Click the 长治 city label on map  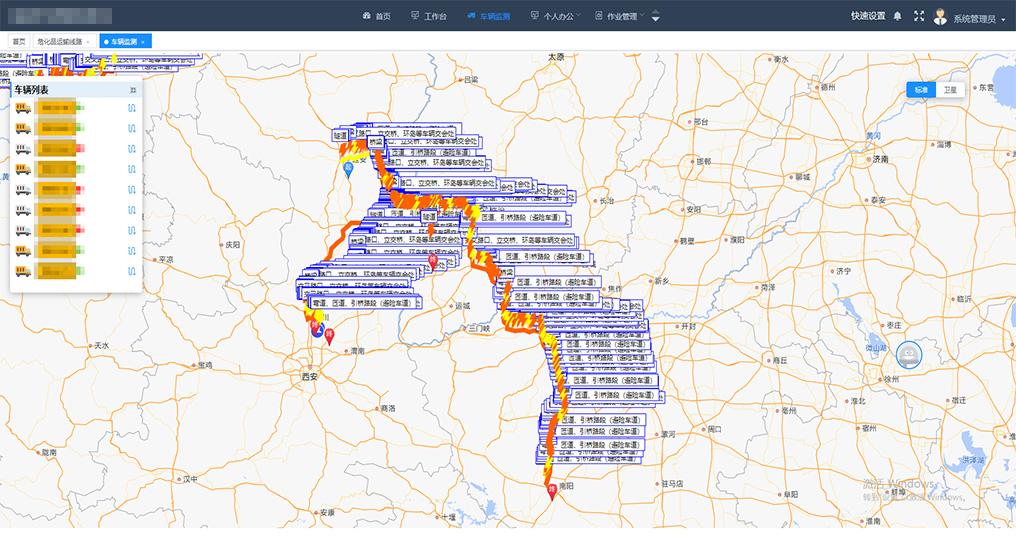pos(606,201)
